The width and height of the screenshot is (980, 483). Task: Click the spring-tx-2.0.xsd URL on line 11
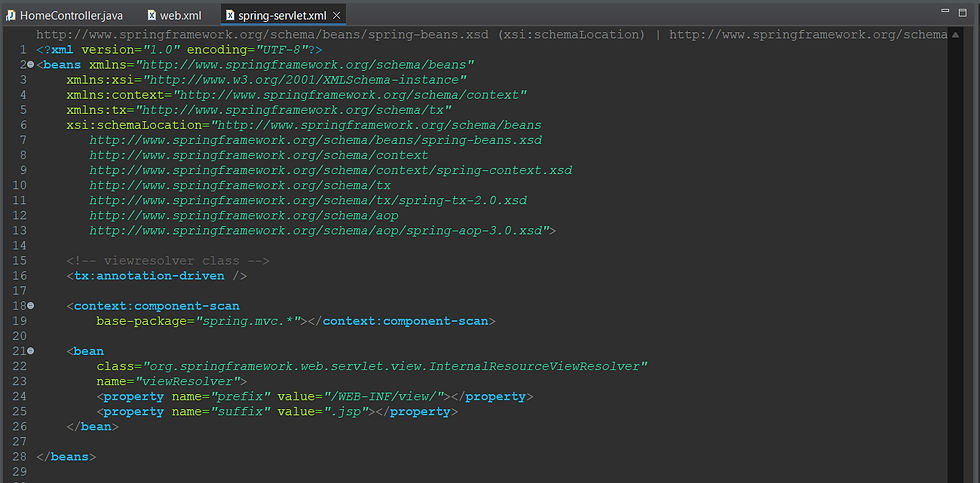pos(308,200)
